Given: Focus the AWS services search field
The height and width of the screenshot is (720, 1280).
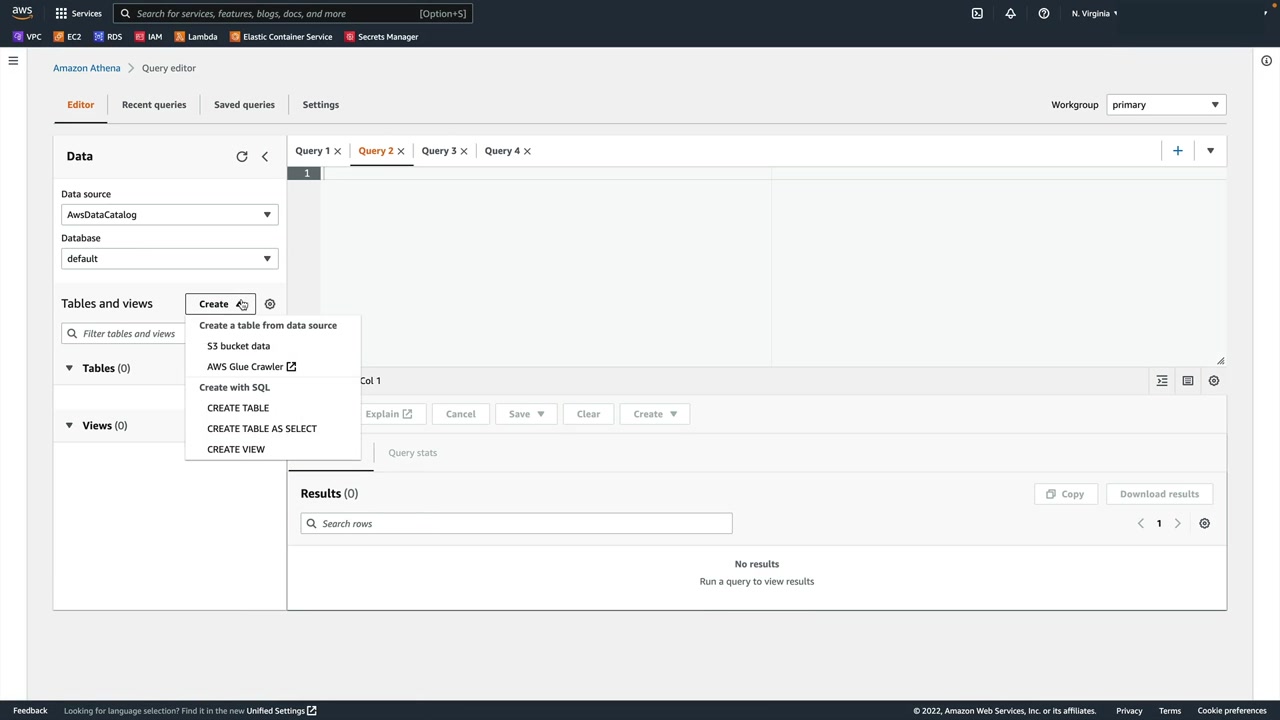Looking at the screenshot, I should click(292, 14).
